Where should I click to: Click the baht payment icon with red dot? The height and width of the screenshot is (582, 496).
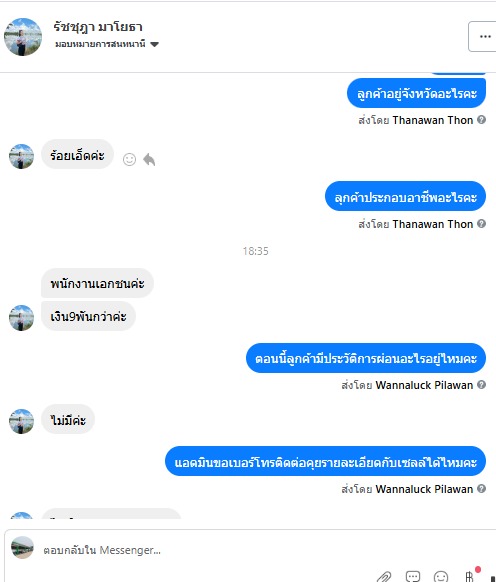click(470, 575)
